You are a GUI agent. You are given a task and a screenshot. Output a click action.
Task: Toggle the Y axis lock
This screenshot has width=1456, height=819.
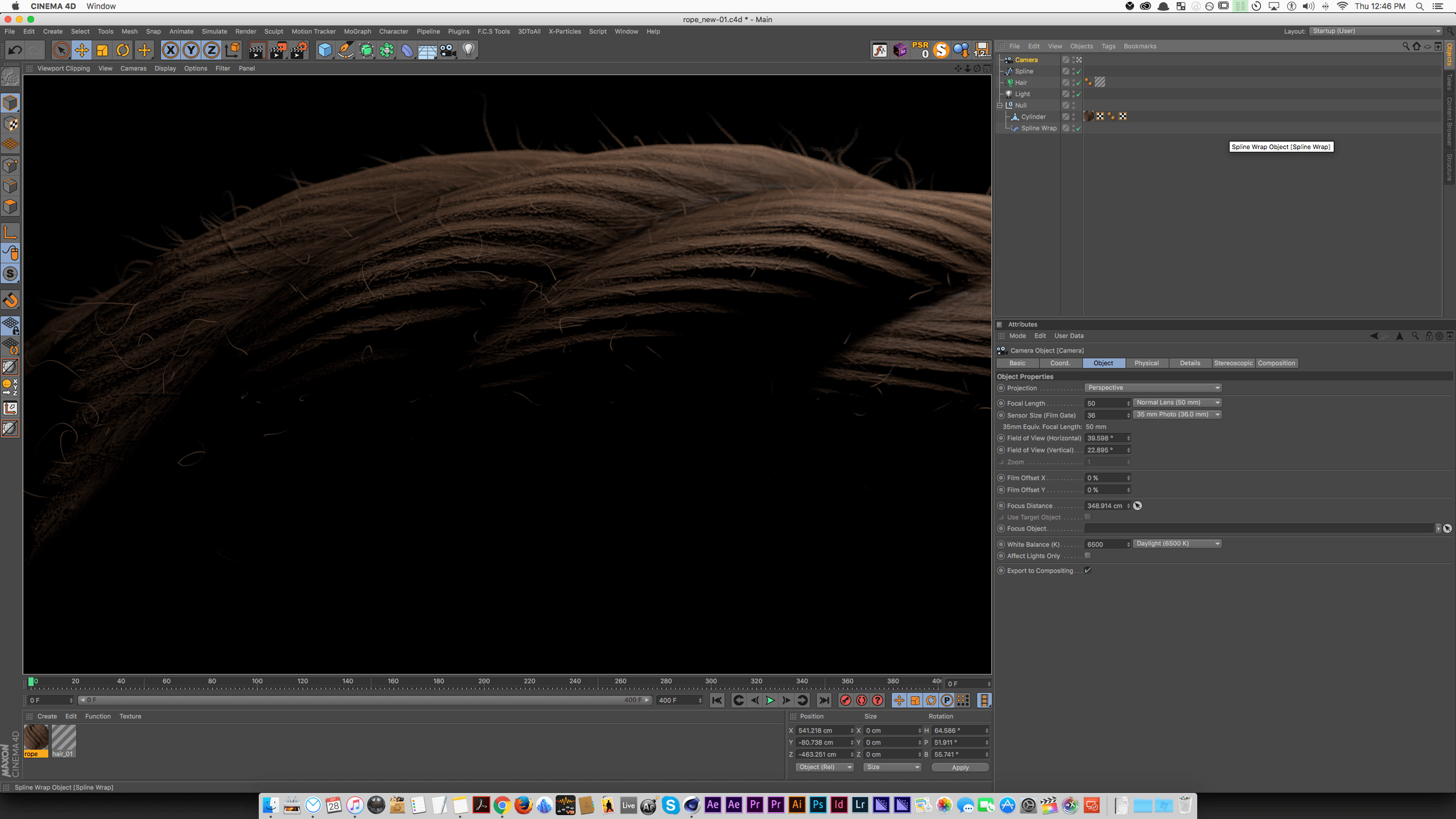(x=191, y=51)
